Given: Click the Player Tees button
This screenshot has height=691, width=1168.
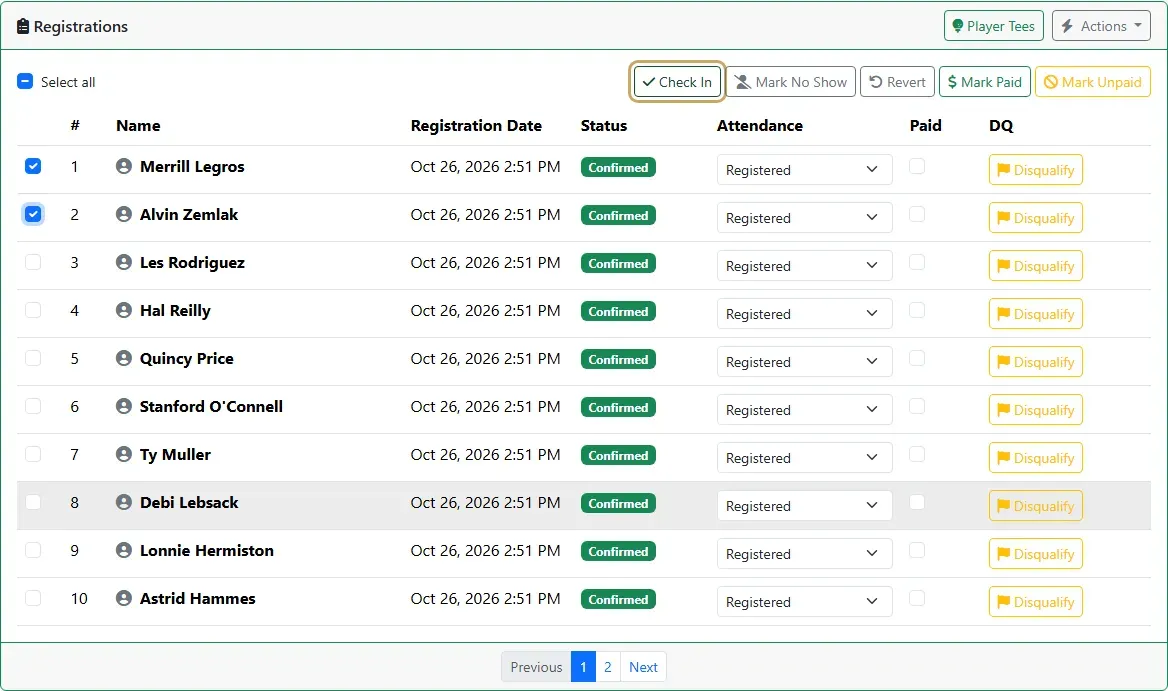Looking at the screenshot, I should 994,26.
